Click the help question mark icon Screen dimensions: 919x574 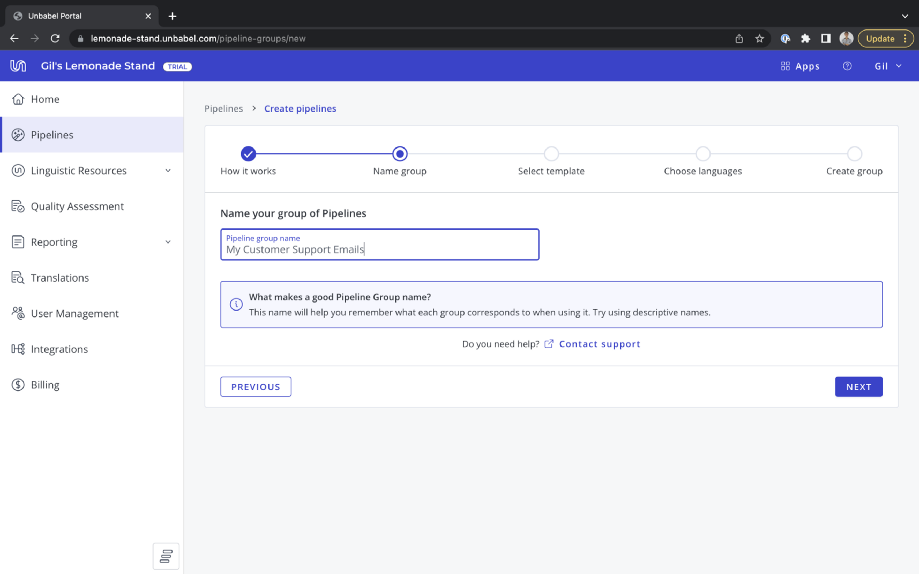[x=847, y=66]
